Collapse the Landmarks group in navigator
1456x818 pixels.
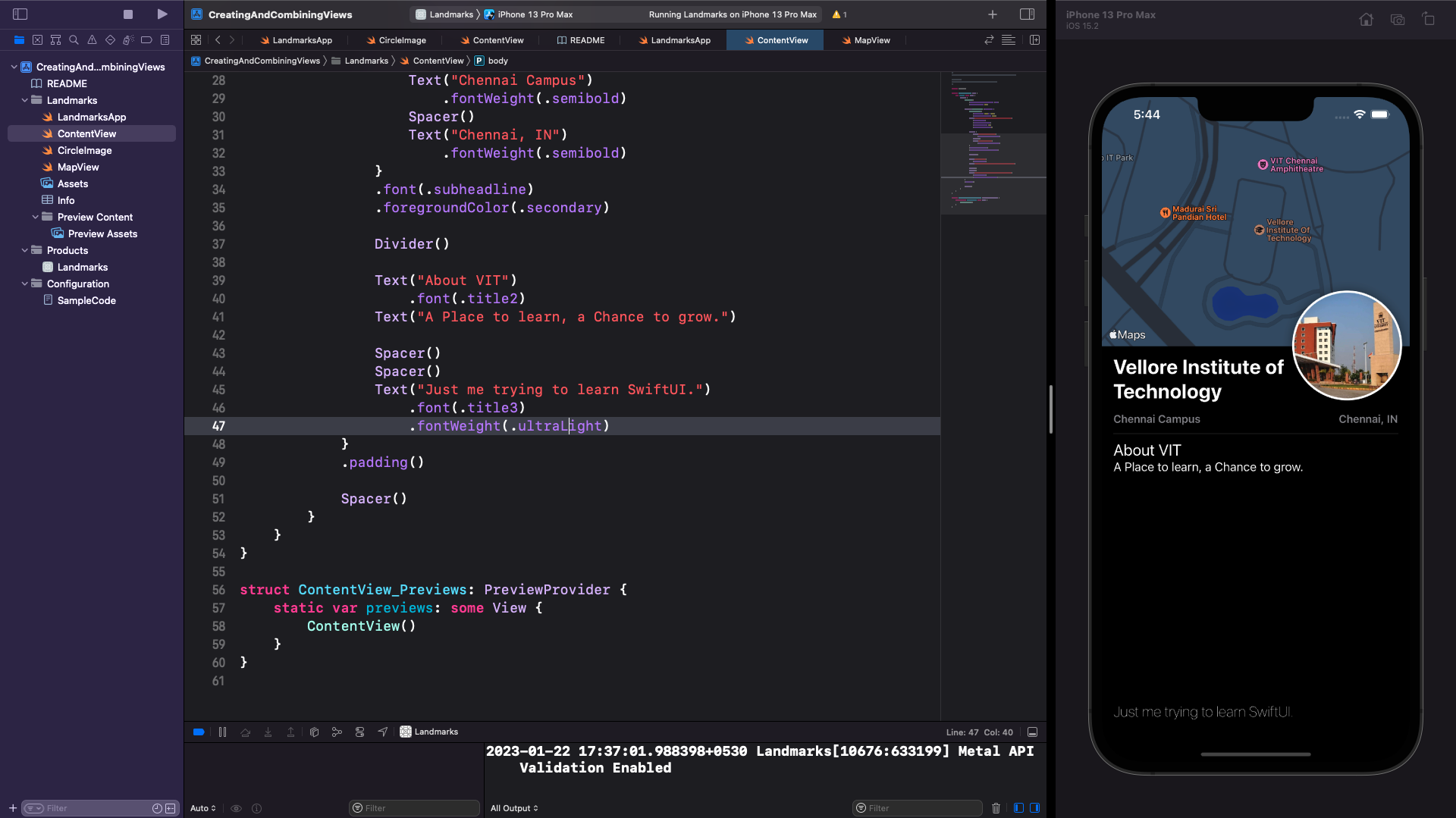(24, 100)
